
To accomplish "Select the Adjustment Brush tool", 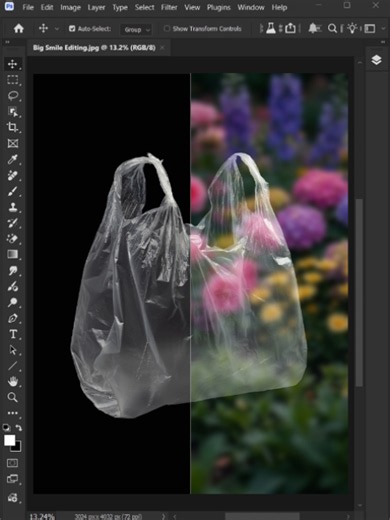I will (x=13, y=286).
